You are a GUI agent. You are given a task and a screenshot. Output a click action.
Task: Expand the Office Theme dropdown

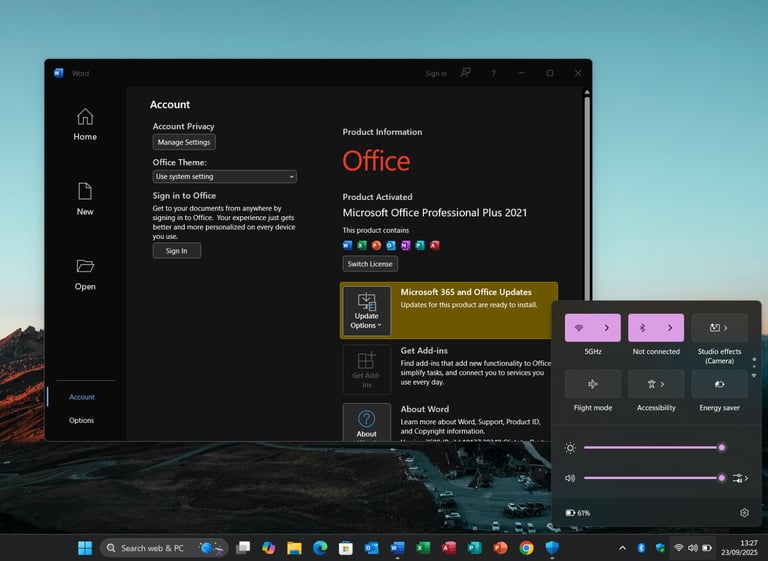click(224, 176)
